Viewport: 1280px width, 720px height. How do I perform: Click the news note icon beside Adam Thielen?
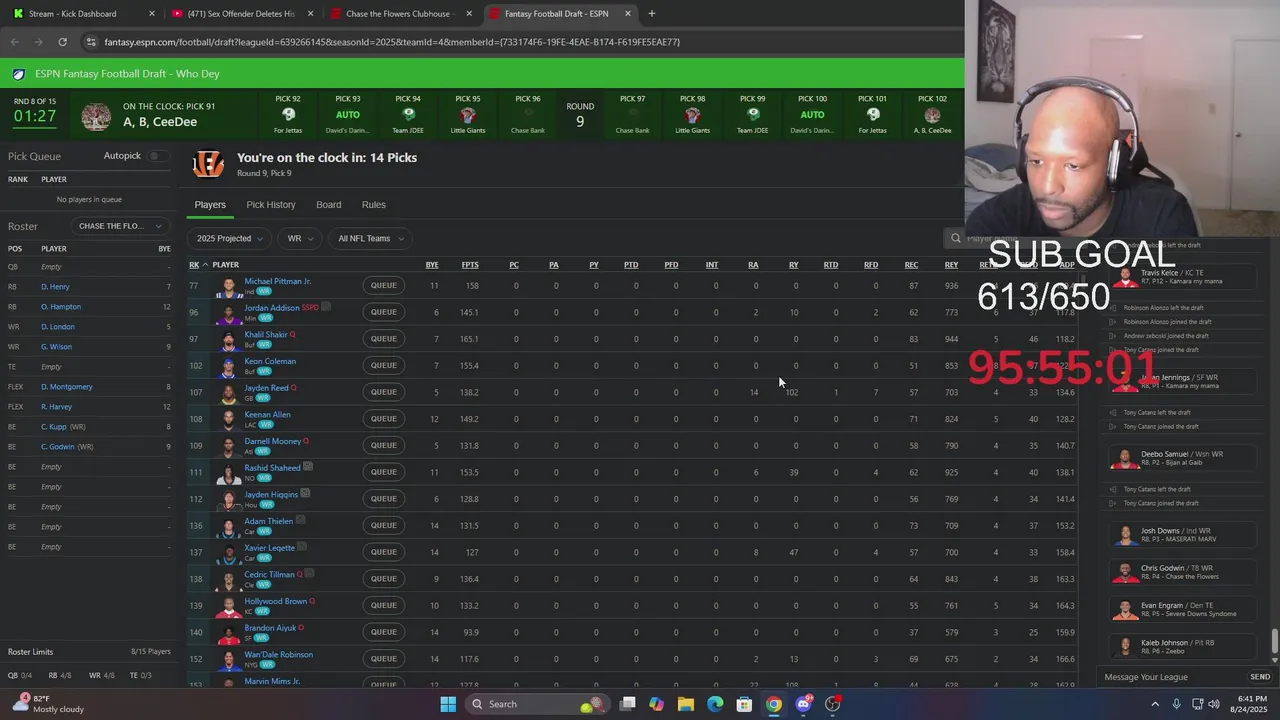point(301,520)
